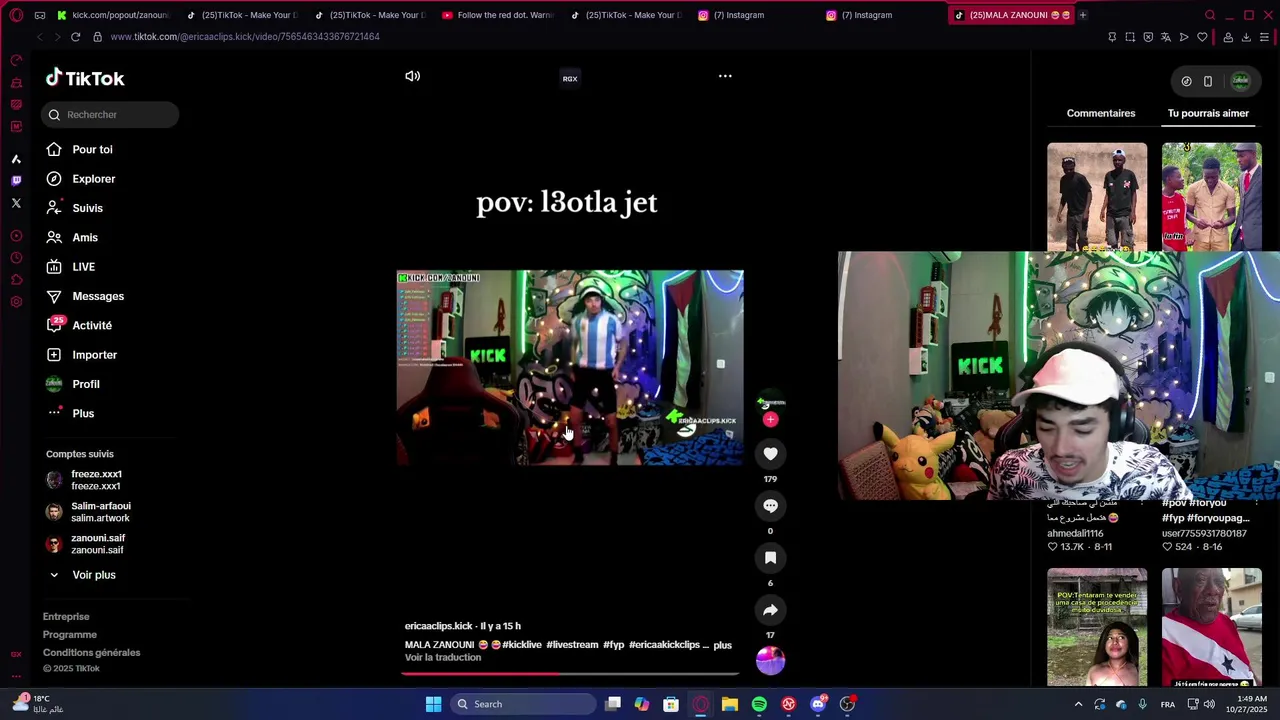The image size is (1280, 720).
Task: Follow the creator with the red plus button
Action: coord(770,420)
